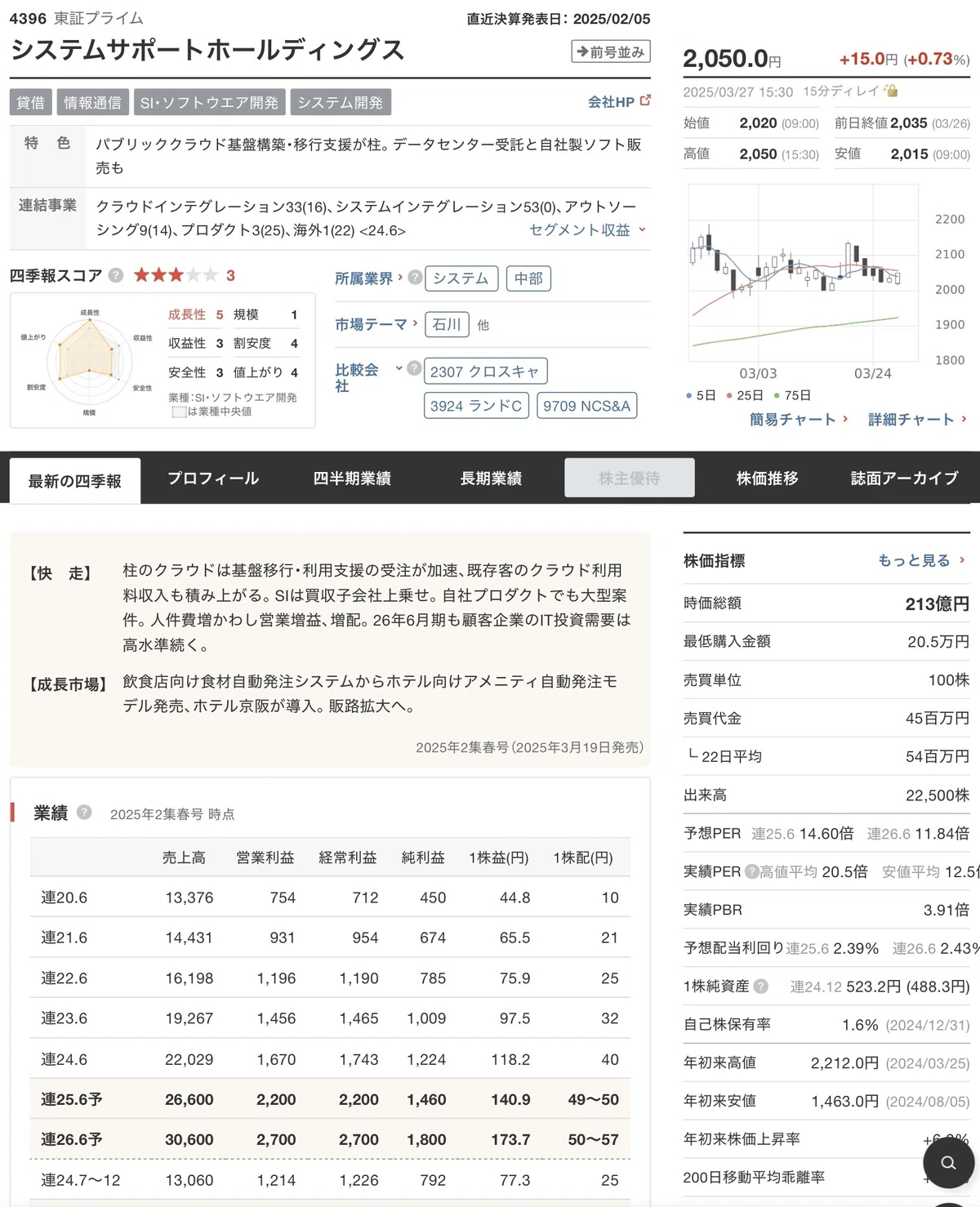Click the 中部 region tag
Viewport: 980px width, 1207px height.
pyautogui.click(x=528, y=278)
